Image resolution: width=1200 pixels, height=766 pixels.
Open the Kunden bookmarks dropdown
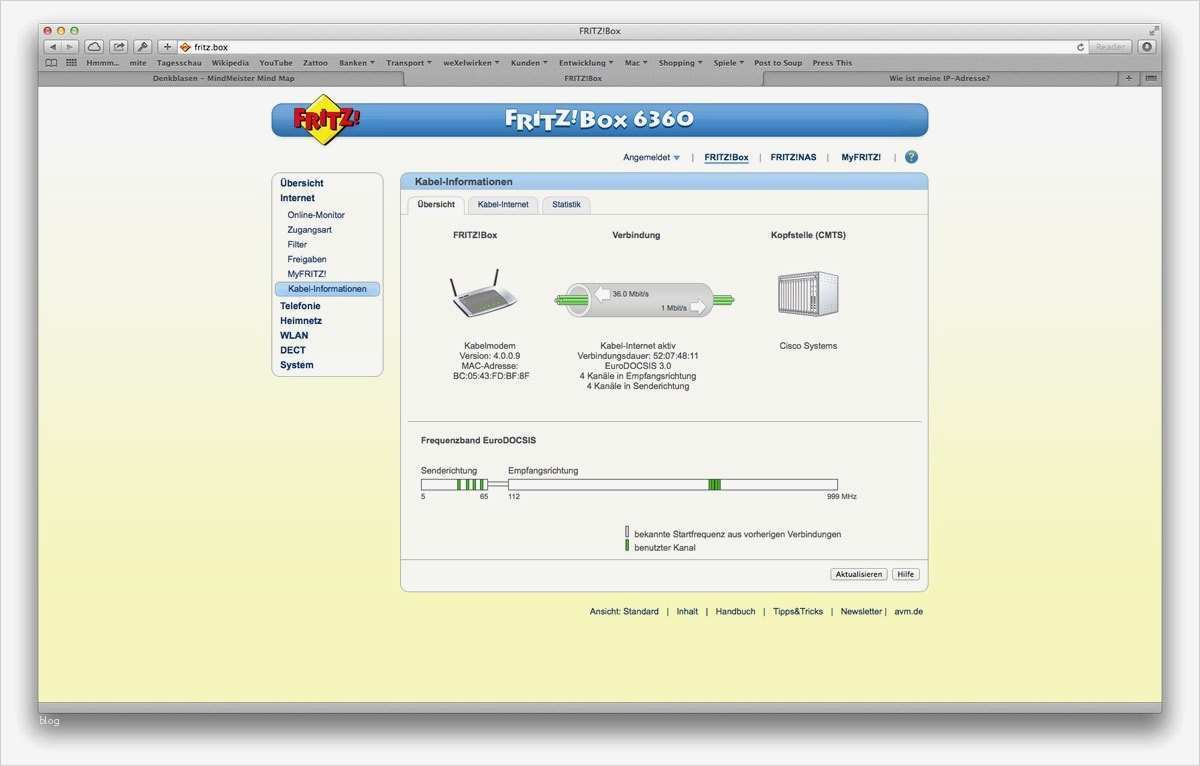529,62
